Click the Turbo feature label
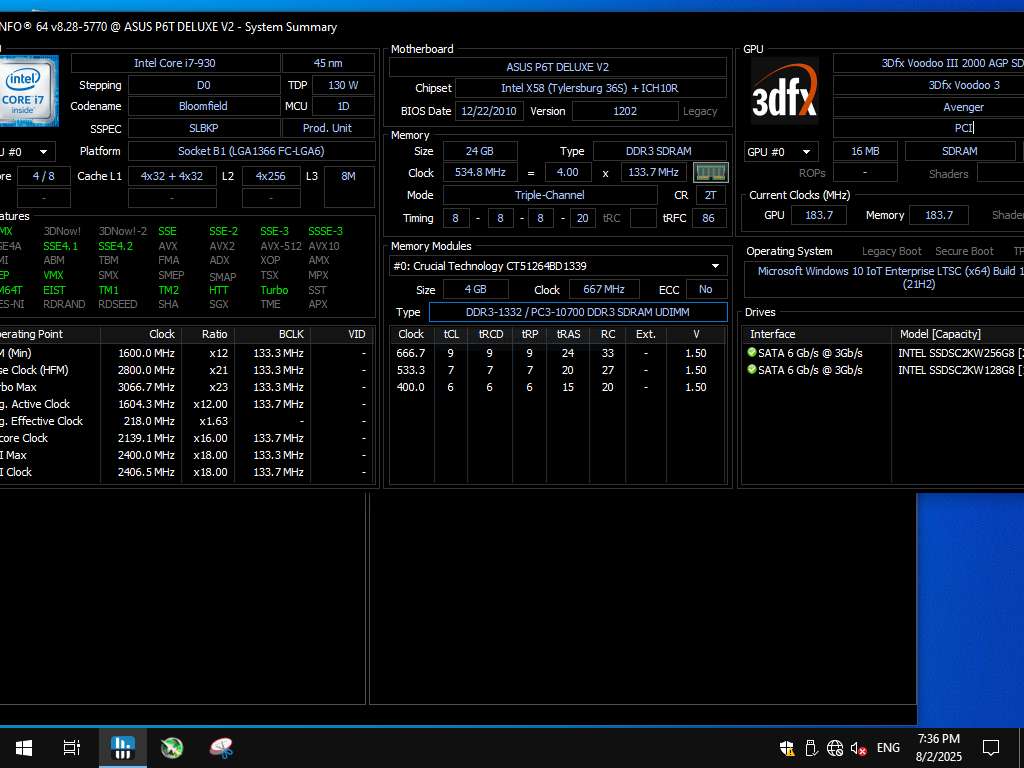The width and height of the screenshot is (1024, 768). pos(274,290)
